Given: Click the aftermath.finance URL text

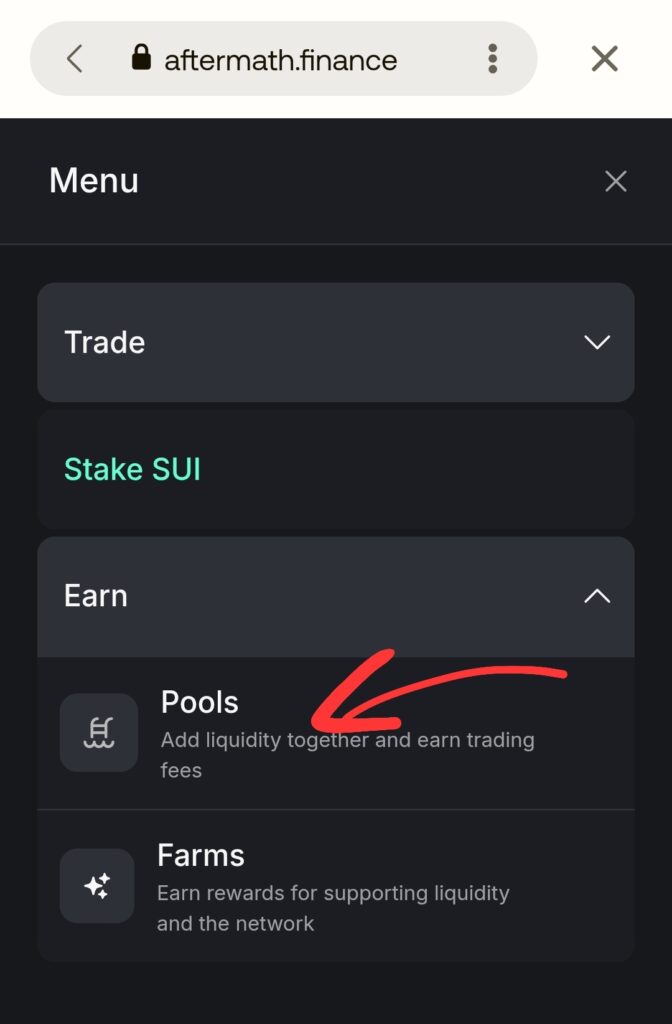Looking at the screenshot, I should click(x=280, y=60).
